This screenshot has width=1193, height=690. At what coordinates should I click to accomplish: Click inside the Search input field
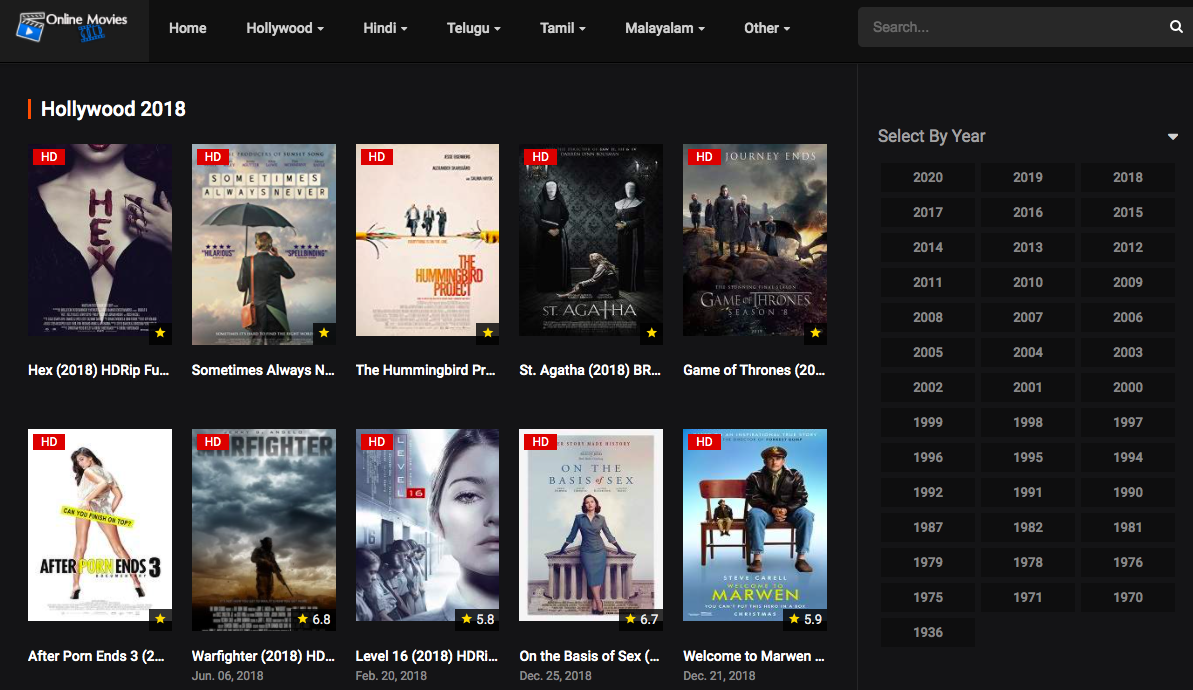click(x=1010, y=27)
